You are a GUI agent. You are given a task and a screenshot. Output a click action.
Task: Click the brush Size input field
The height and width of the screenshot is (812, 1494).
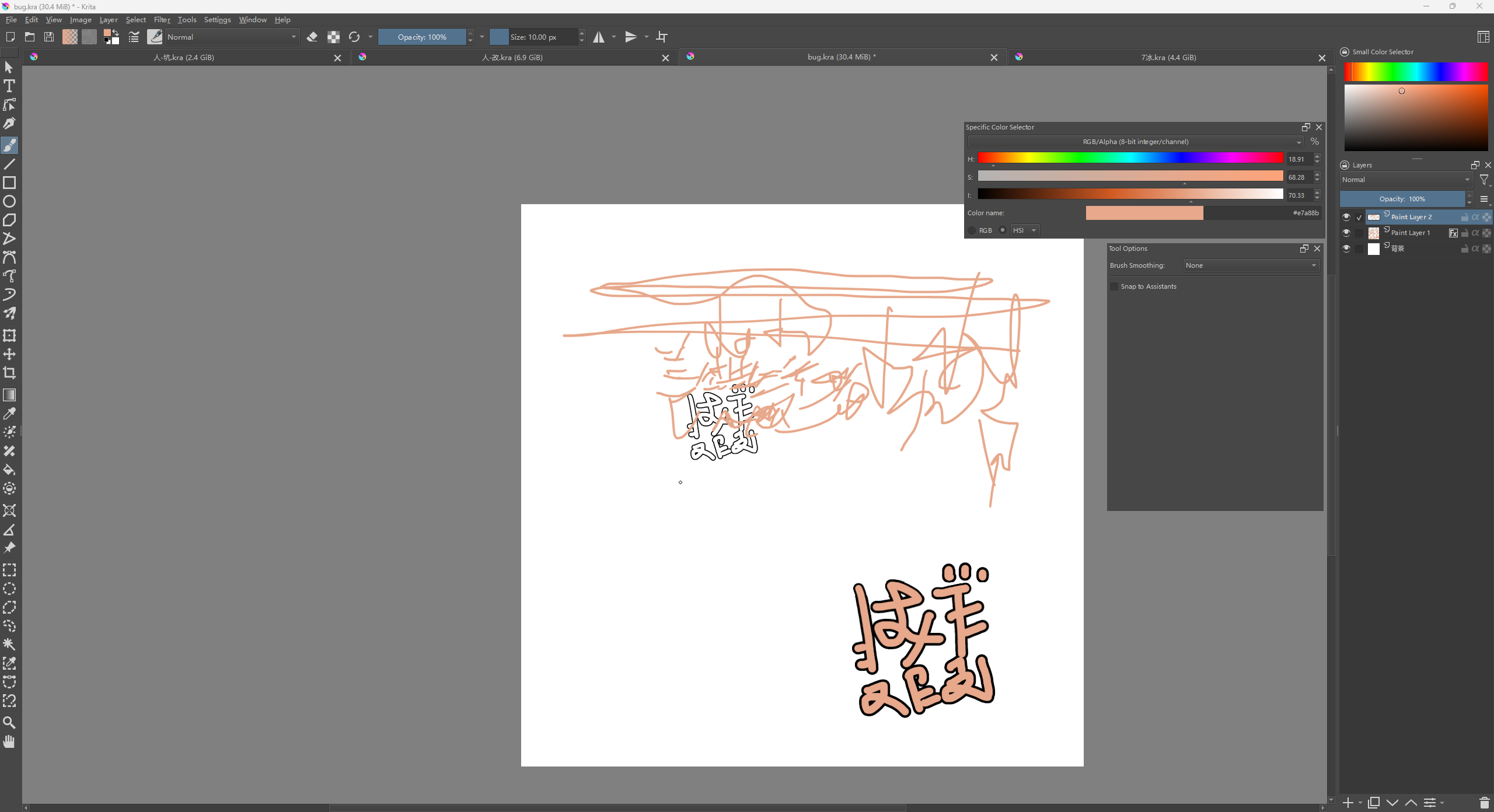click(534, 37)
